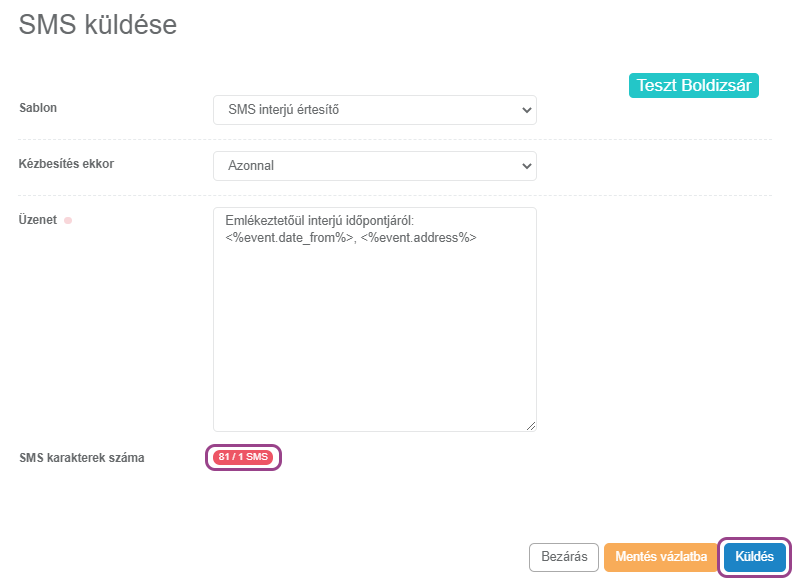Click the SMS küldése dialog heading
The image size is (796, 581).
click(x=98, y=25)
